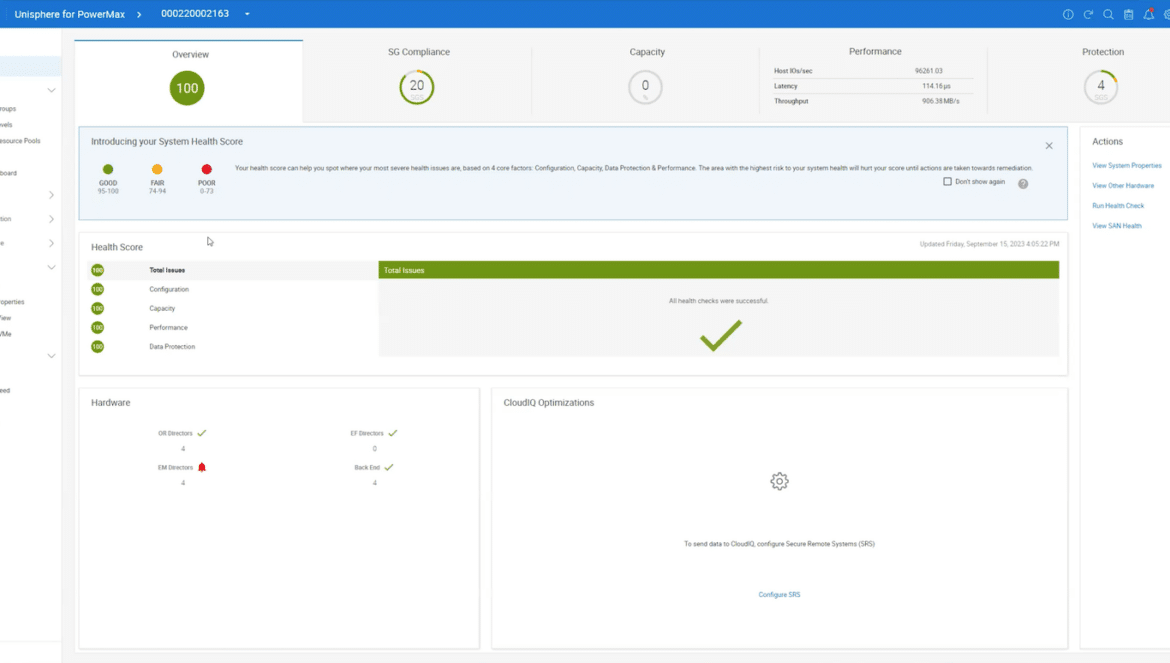Open the jobs list calendar icon
The width and height of the screenshot is (1170, 663).
1128,14
